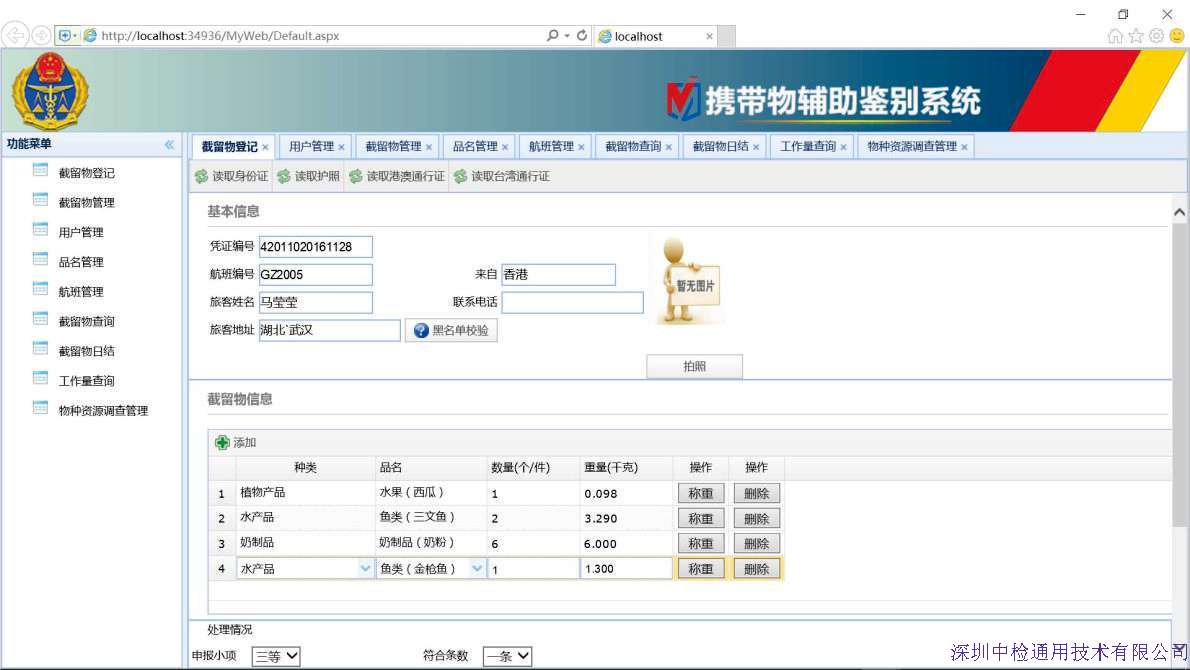Click the 旅客姓名 input field
Viewport: 1190px width, 670px height.
[316, 303]
